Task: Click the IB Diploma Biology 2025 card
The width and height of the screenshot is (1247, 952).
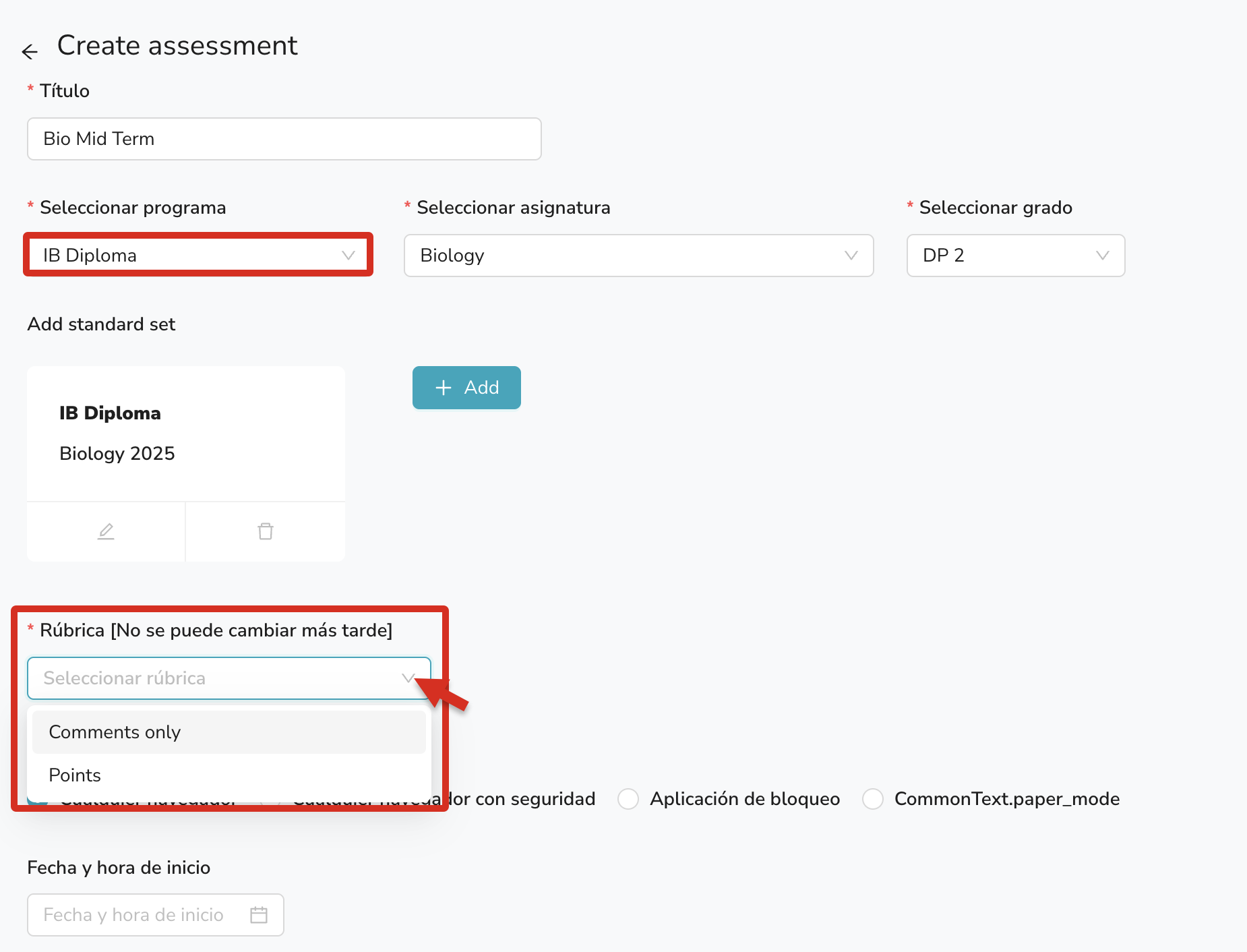Action: 185,434
